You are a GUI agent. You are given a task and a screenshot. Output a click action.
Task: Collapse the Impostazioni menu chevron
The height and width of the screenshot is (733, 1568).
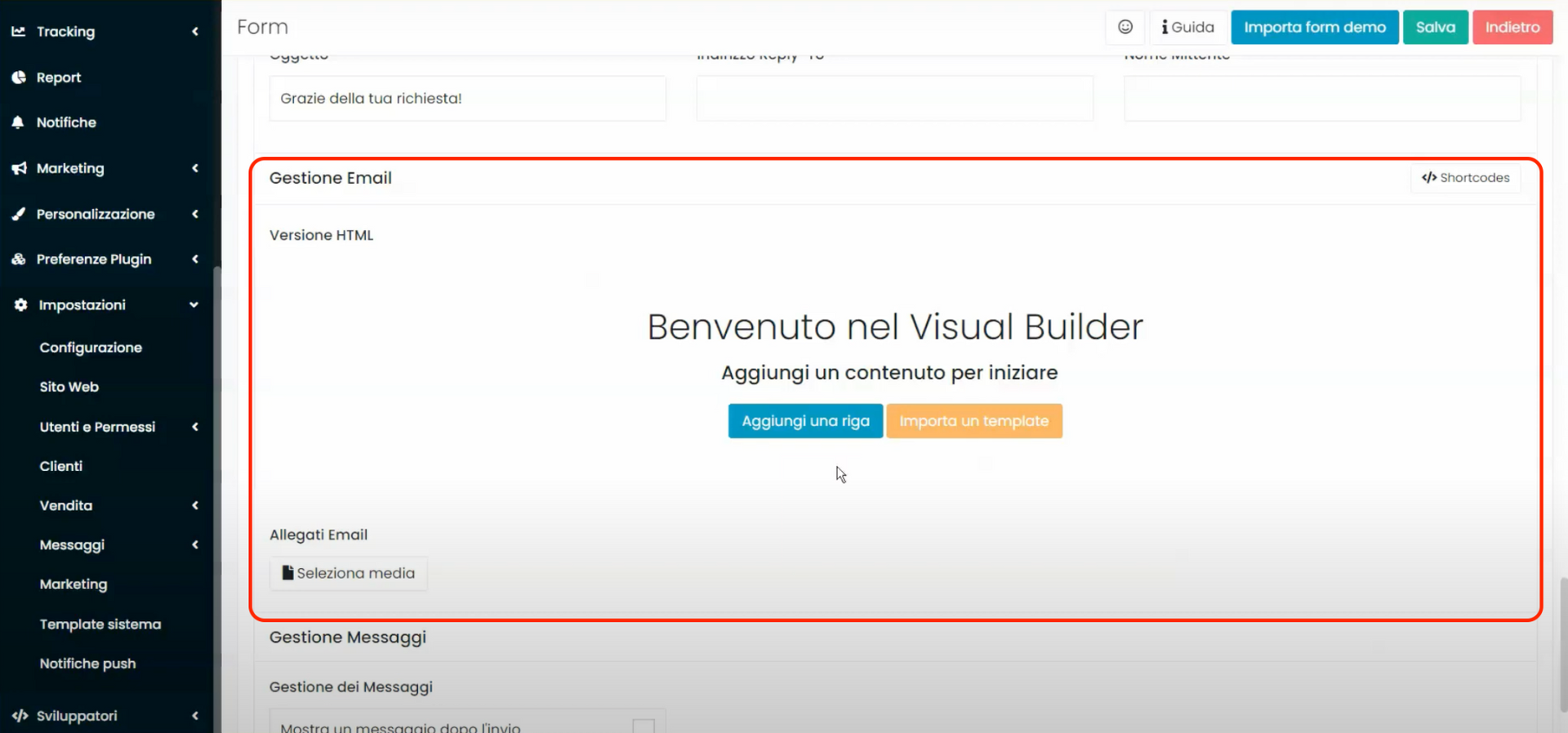pos(194,304)
